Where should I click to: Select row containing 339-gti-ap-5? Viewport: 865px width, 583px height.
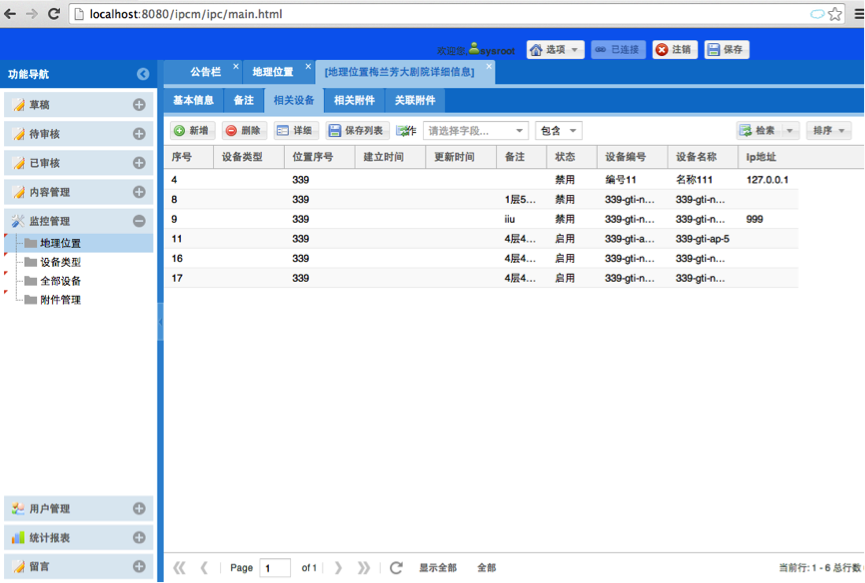click(x=481, y=239)
